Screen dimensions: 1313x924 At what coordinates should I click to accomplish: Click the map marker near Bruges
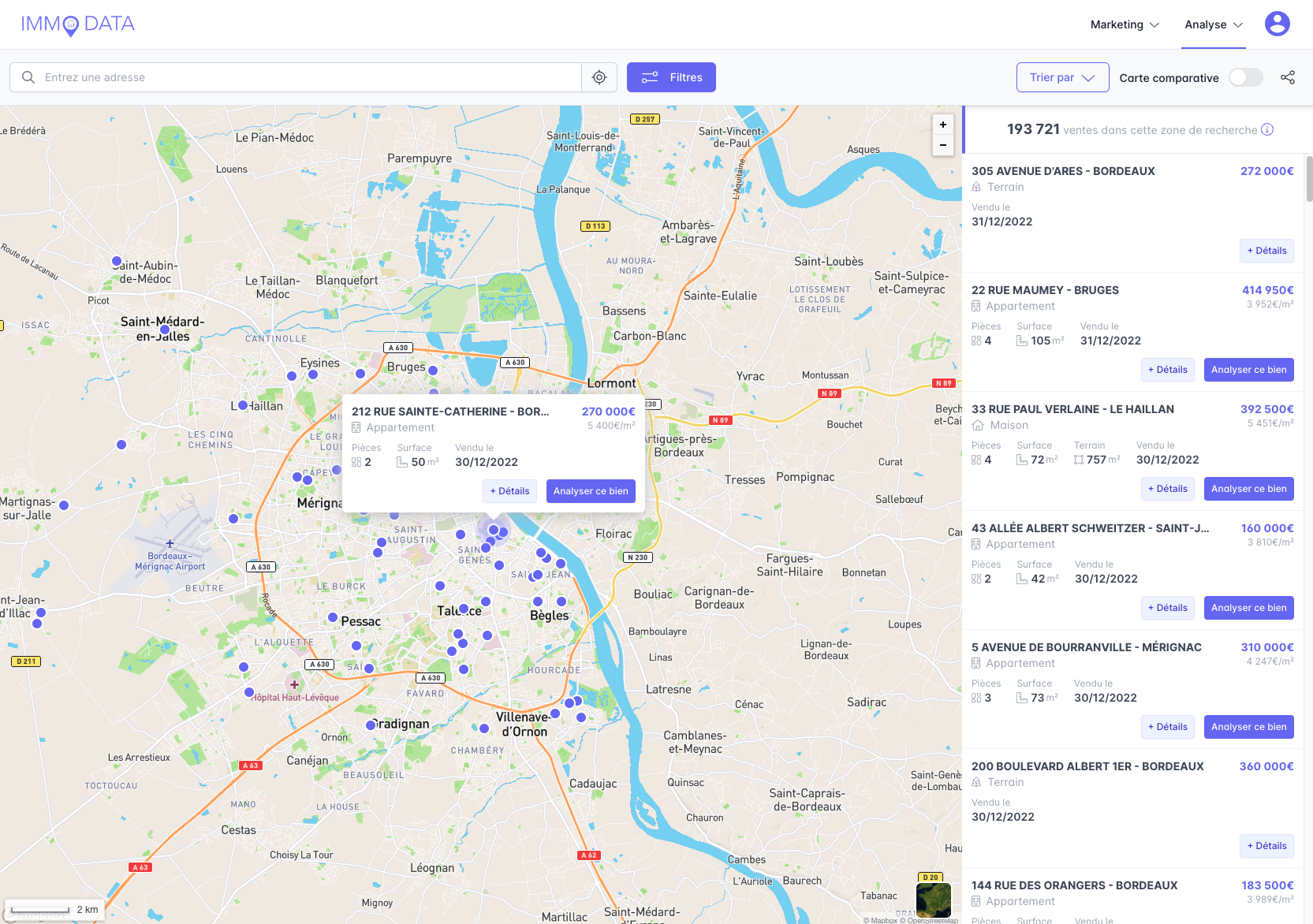432,370
